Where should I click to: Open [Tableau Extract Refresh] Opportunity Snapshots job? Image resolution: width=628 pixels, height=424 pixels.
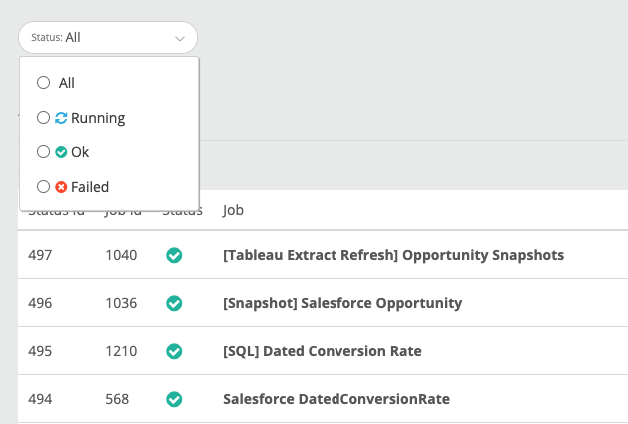[x=393, y=255]
